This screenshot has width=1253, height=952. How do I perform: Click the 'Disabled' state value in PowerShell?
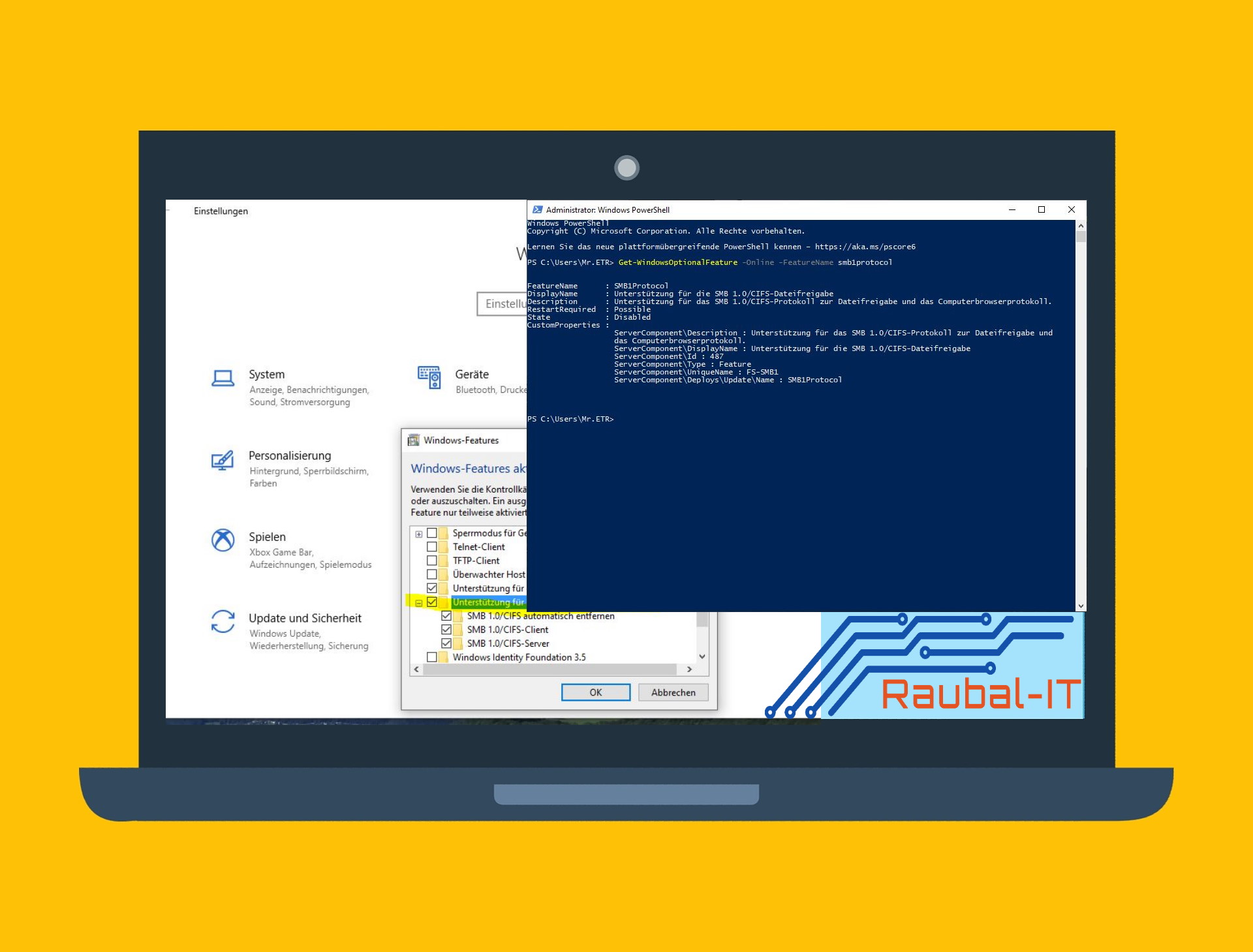click(632, 317)
